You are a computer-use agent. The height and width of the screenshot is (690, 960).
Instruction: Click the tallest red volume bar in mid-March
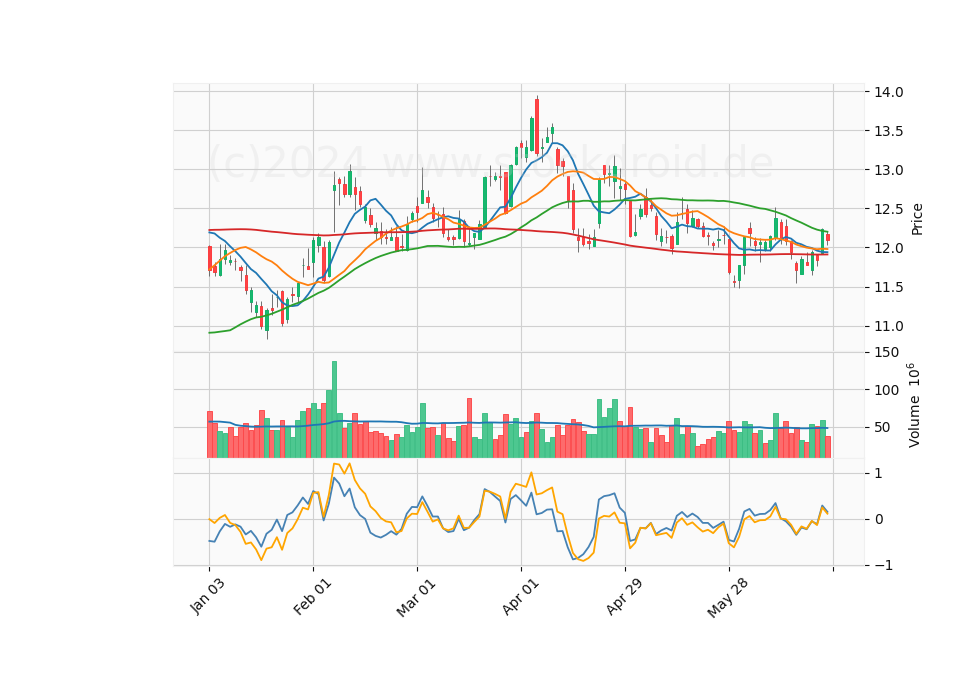470,428
